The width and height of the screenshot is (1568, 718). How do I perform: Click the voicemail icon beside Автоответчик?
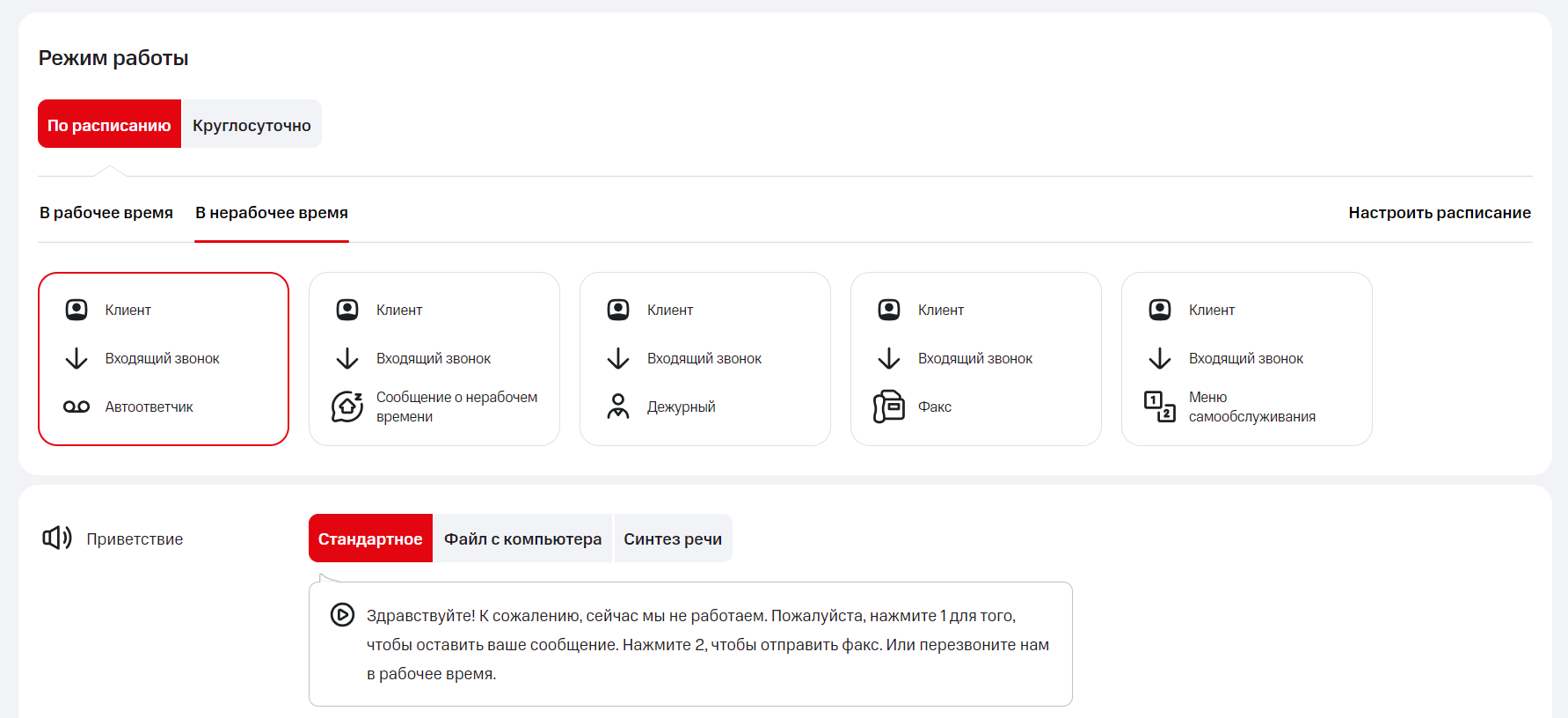coord(77,407)
